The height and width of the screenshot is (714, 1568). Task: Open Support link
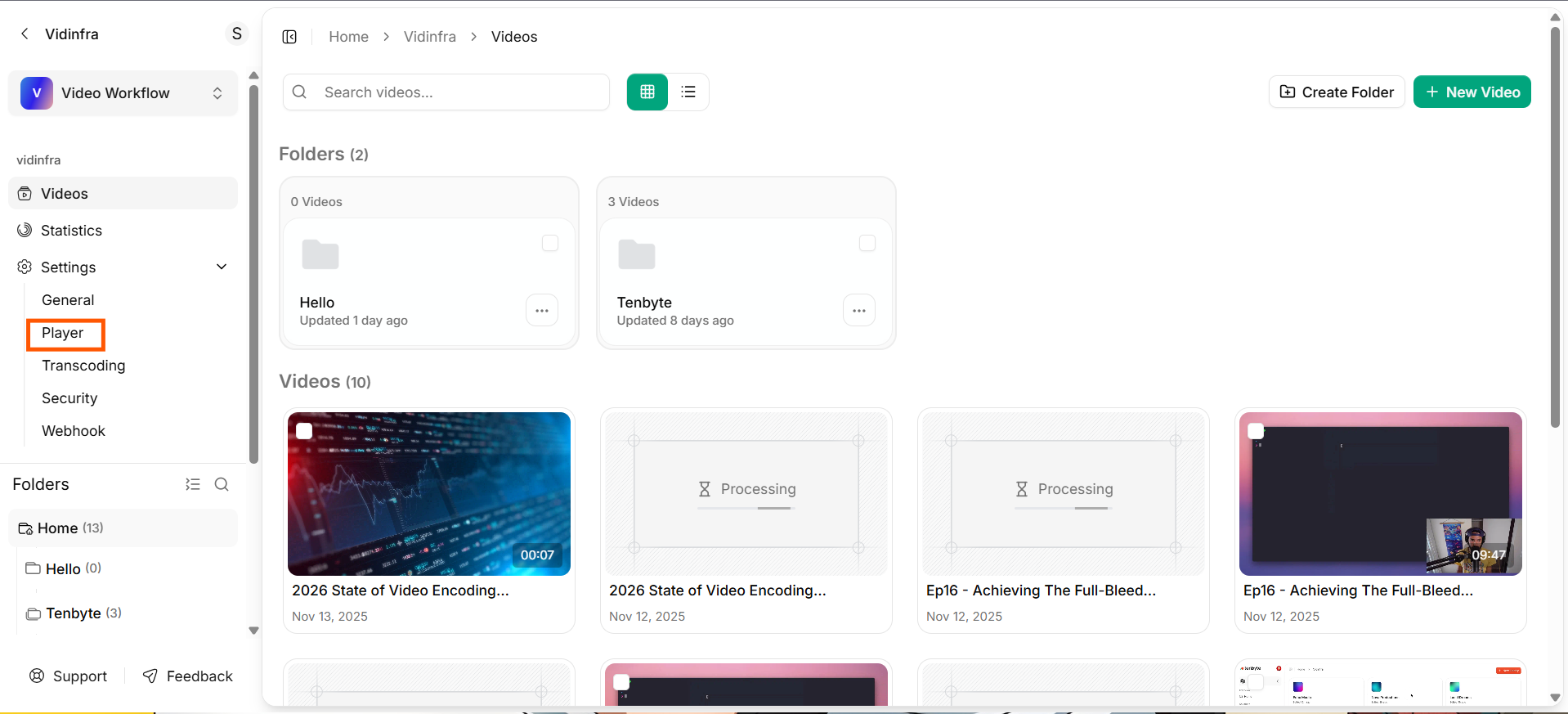tap(69, 676)
